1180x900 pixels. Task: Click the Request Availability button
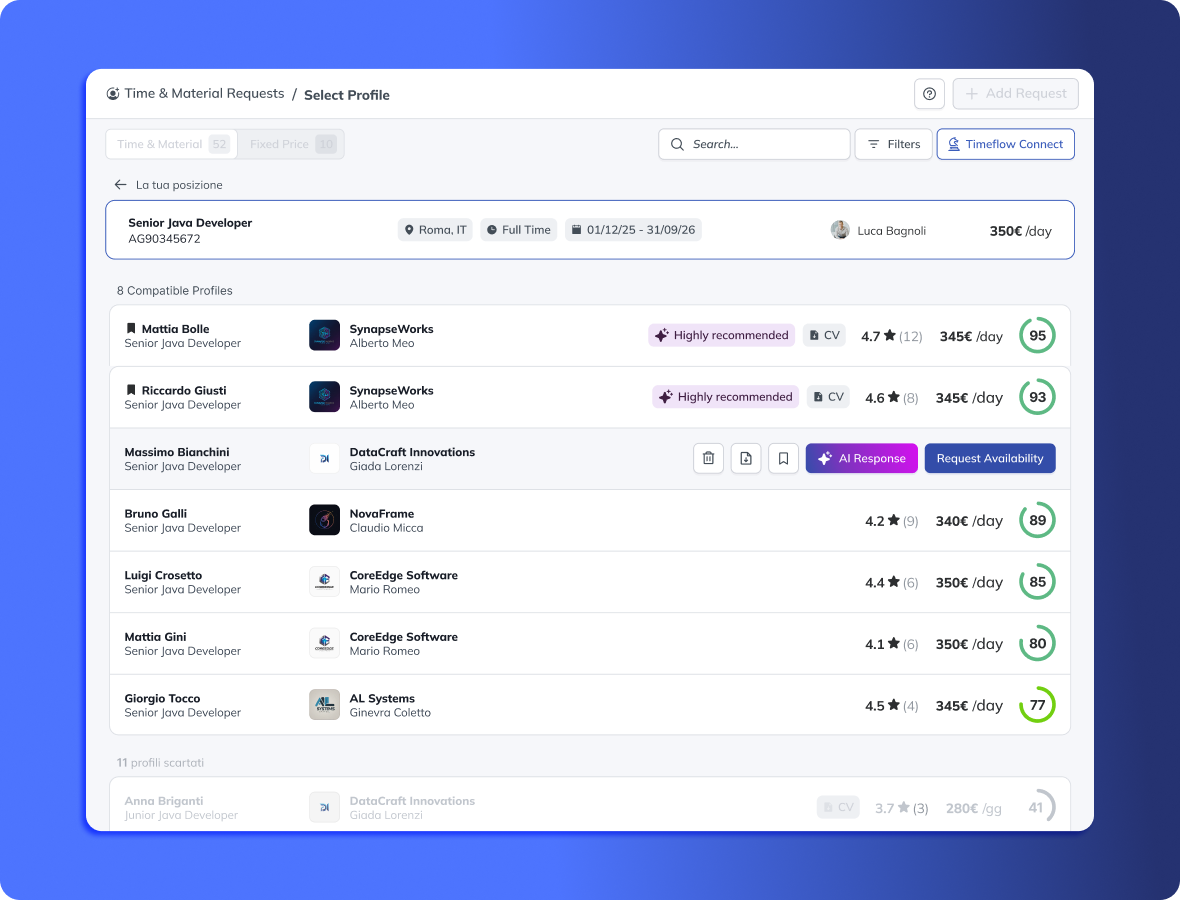[989, 458]
